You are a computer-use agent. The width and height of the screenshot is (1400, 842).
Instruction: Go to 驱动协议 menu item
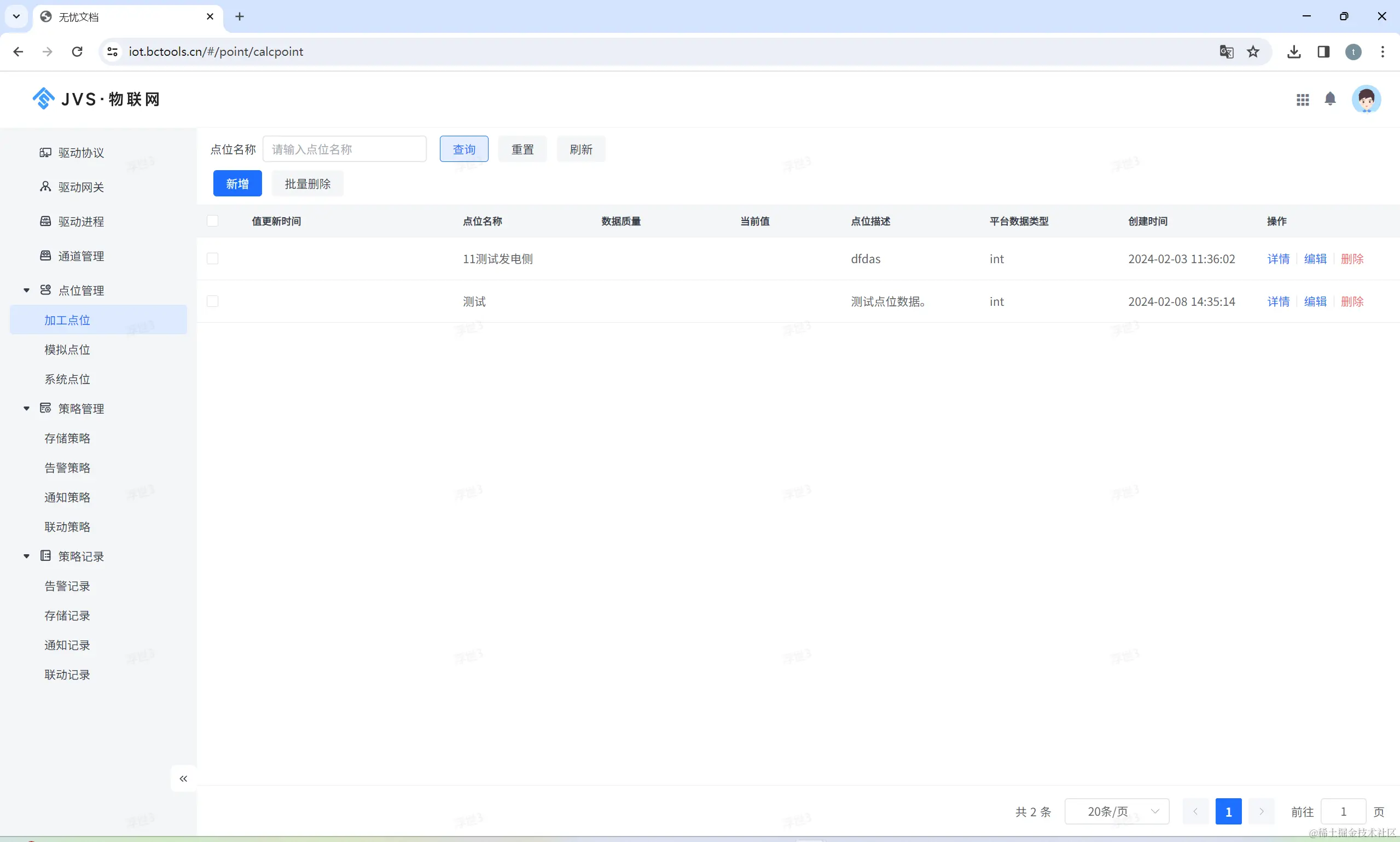pyautogui.click(x=81, y=153)
